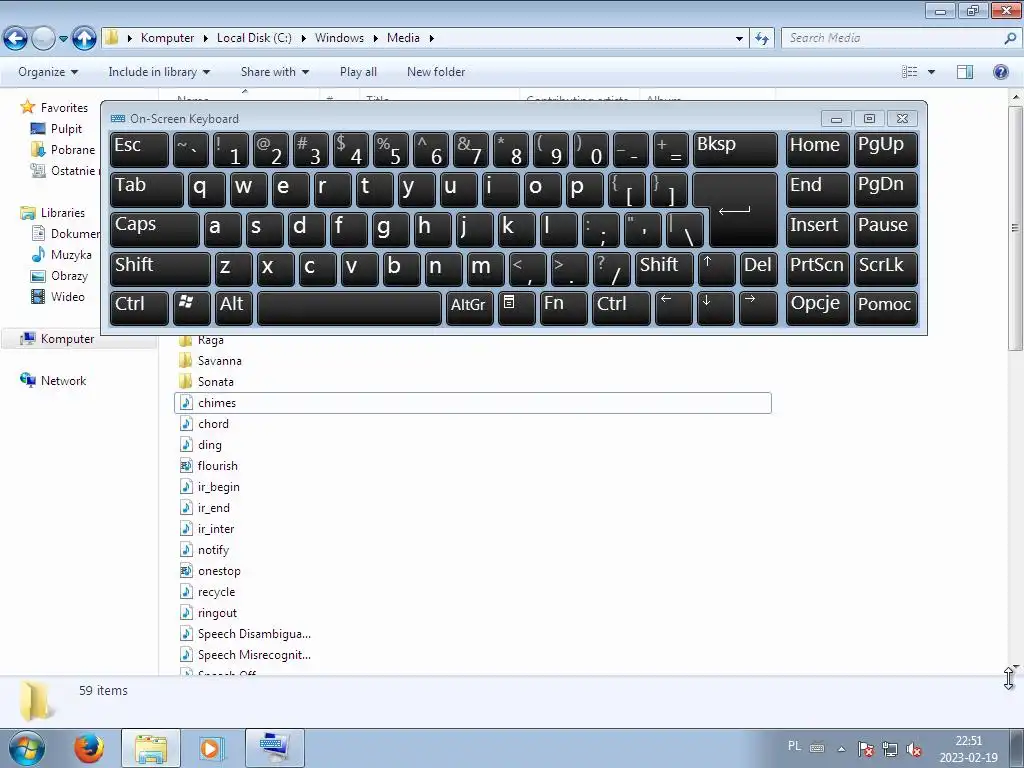Click the Opcje key on keyboard
The image size is (1024, 768).
(x=818, y=308)
